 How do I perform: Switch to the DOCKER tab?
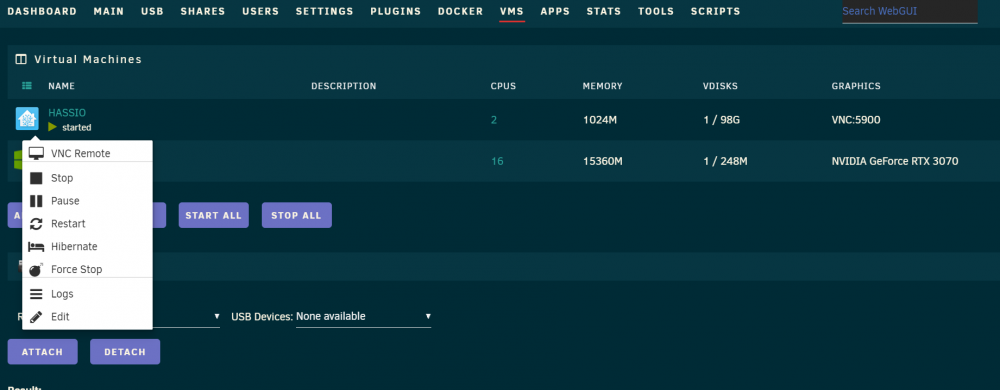click(460, 11)
